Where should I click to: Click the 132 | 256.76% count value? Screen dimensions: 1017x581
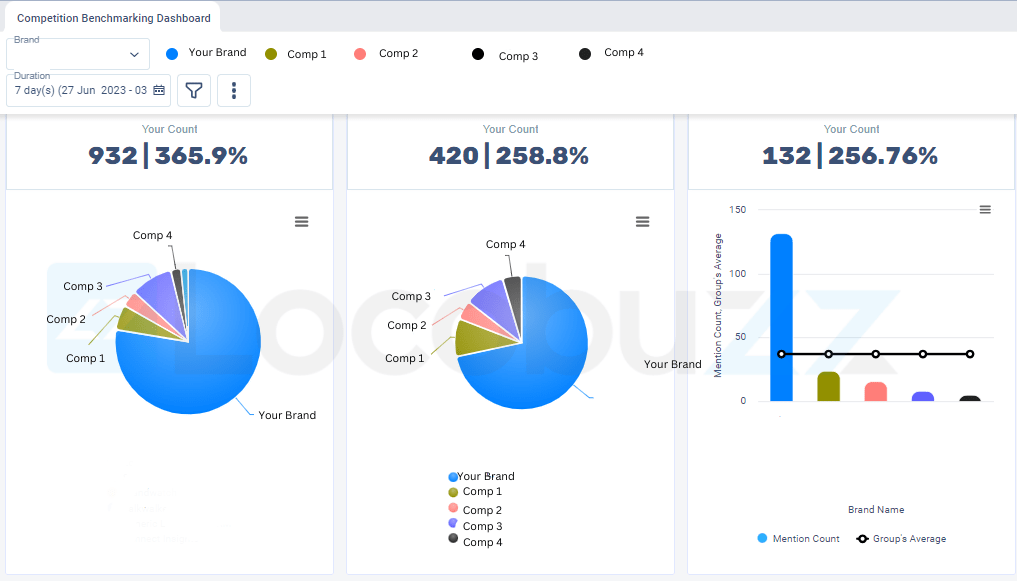[850, 156]
